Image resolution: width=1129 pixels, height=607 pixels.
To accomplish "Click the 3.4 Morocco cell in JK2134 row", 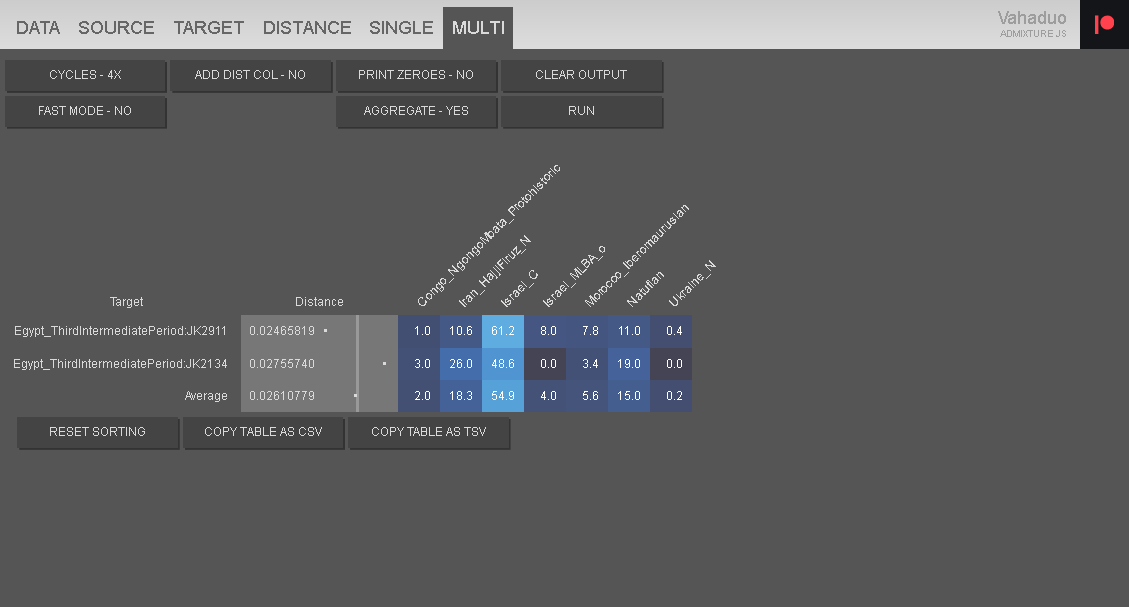I will click(587, 364).
